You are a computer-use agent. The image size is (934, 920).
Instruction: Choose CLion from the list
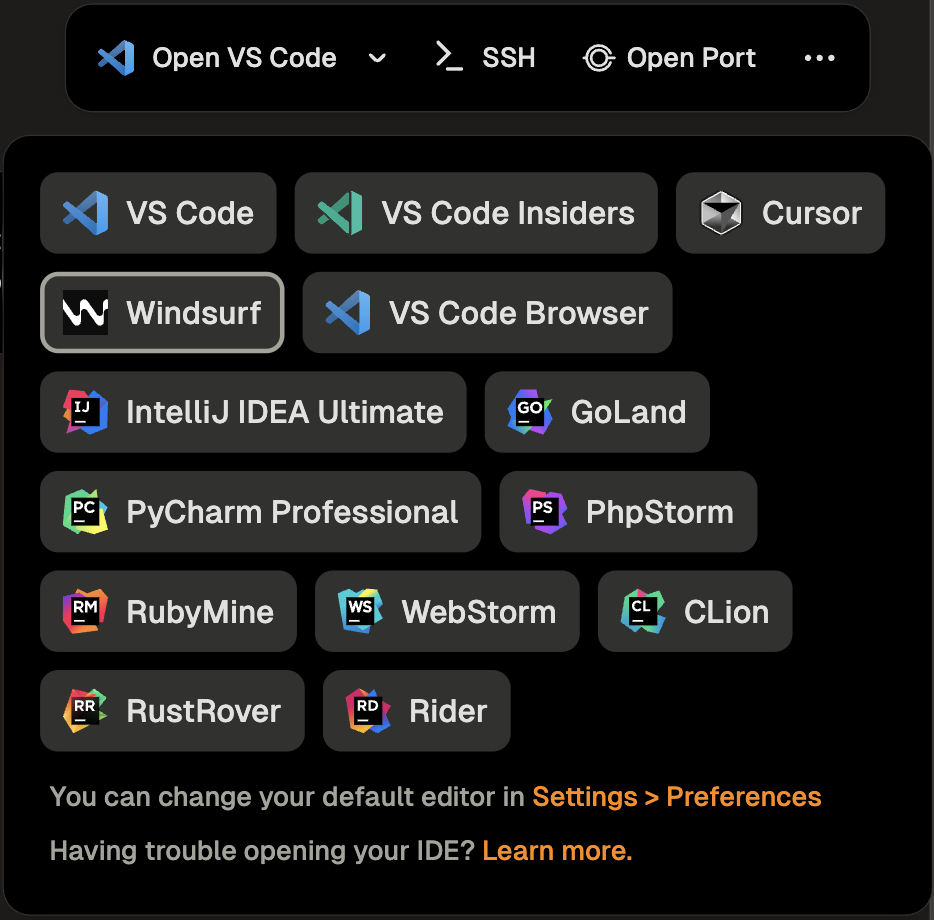[695, 611]
